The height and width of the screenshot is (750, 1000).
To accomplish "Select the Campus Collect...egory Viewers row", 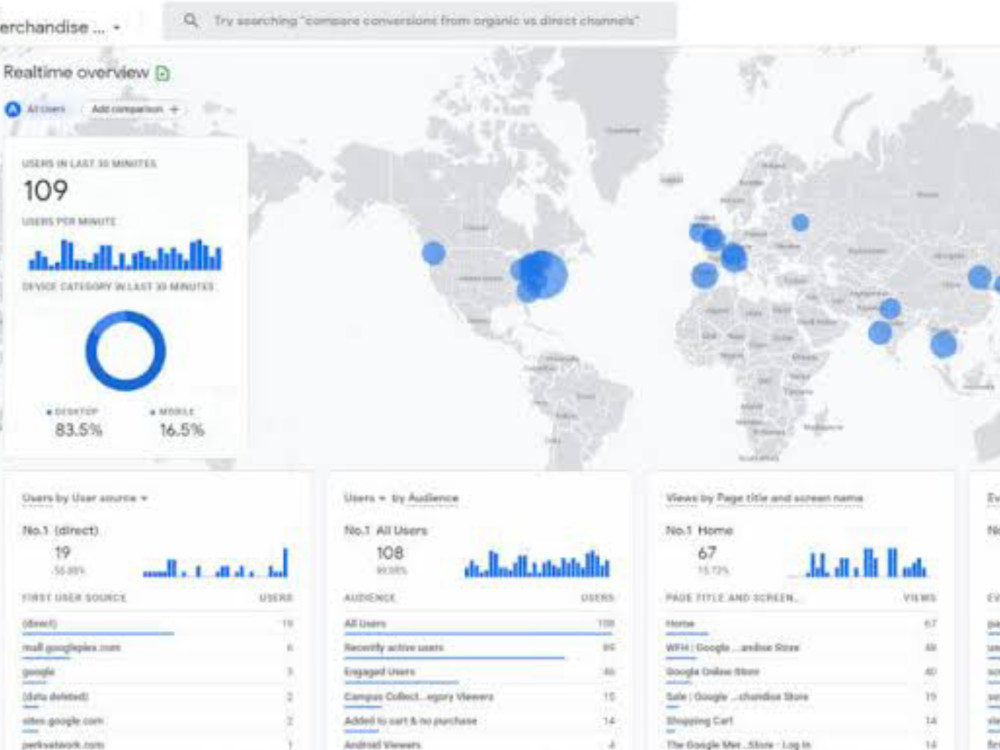I will pos(479,697).
